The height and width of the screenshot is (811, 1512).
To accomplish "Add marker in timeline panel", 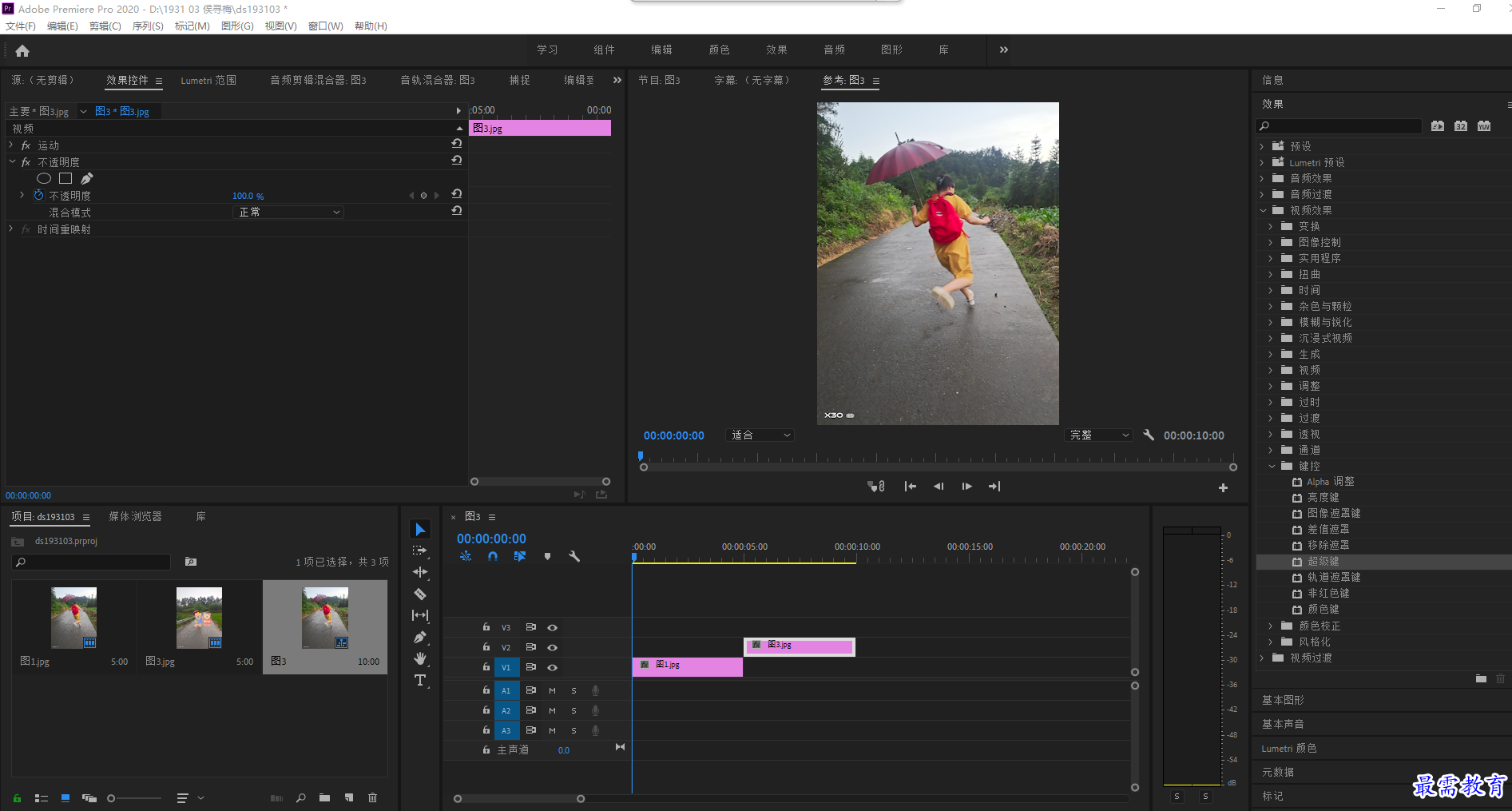I will click(547, 556).
